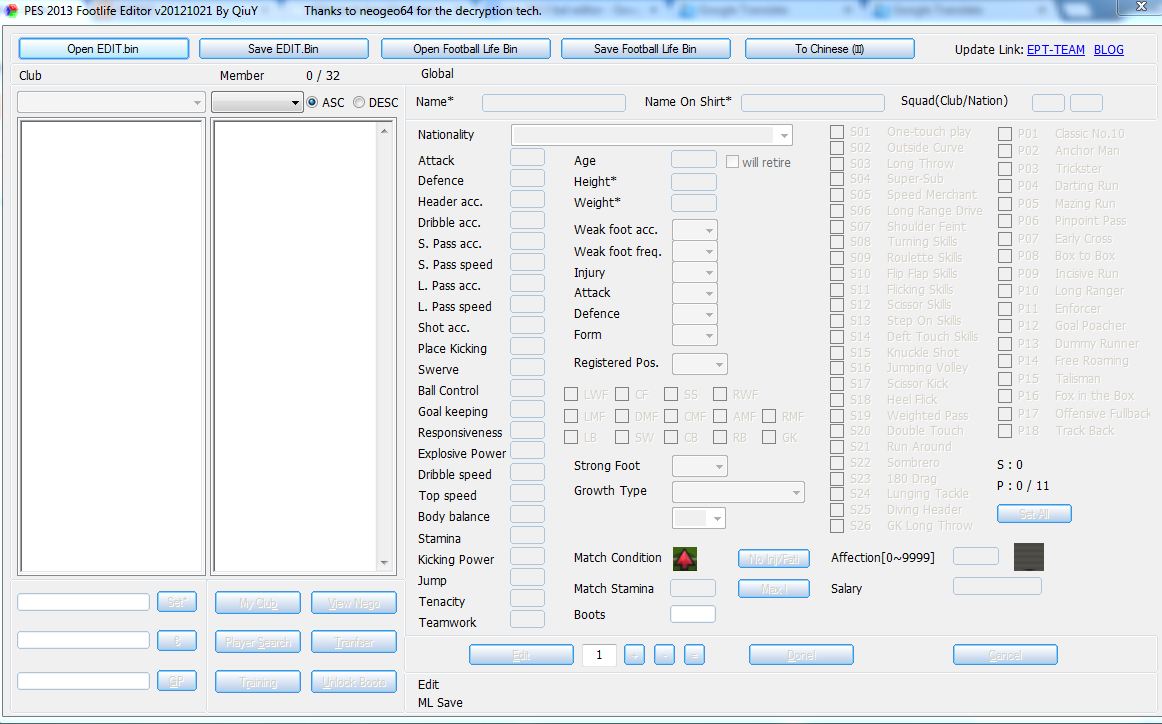Click the Player Search button

pyautogui.click(x=258, y=642)
